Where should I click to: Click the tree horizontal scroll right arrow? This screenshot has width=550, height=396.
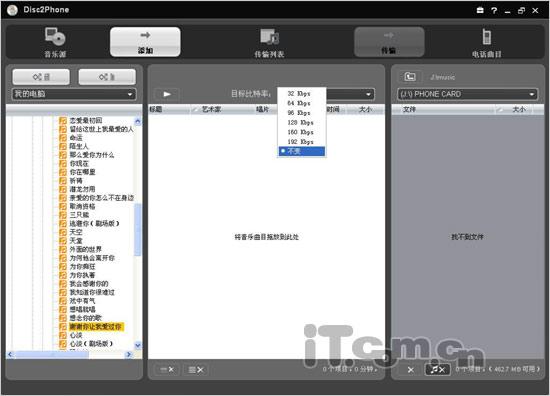129,355
